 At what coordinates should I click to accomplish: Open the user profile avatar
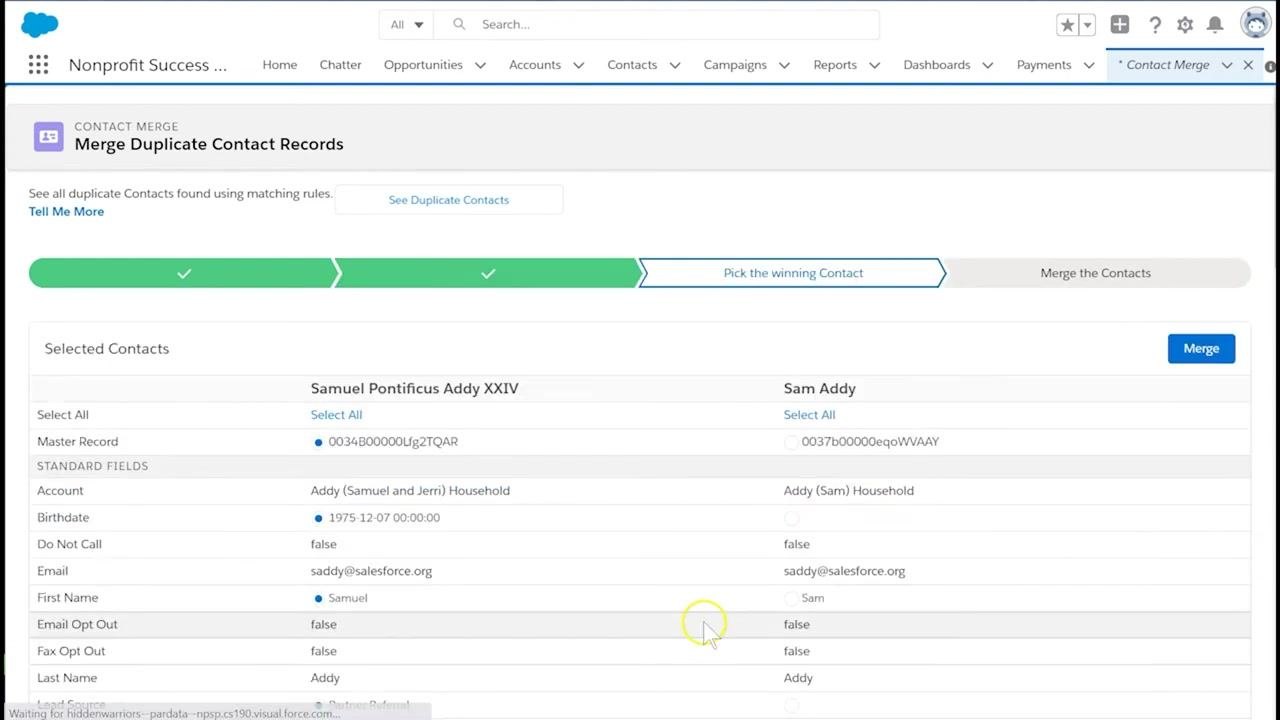click(x=1255, y=24)
